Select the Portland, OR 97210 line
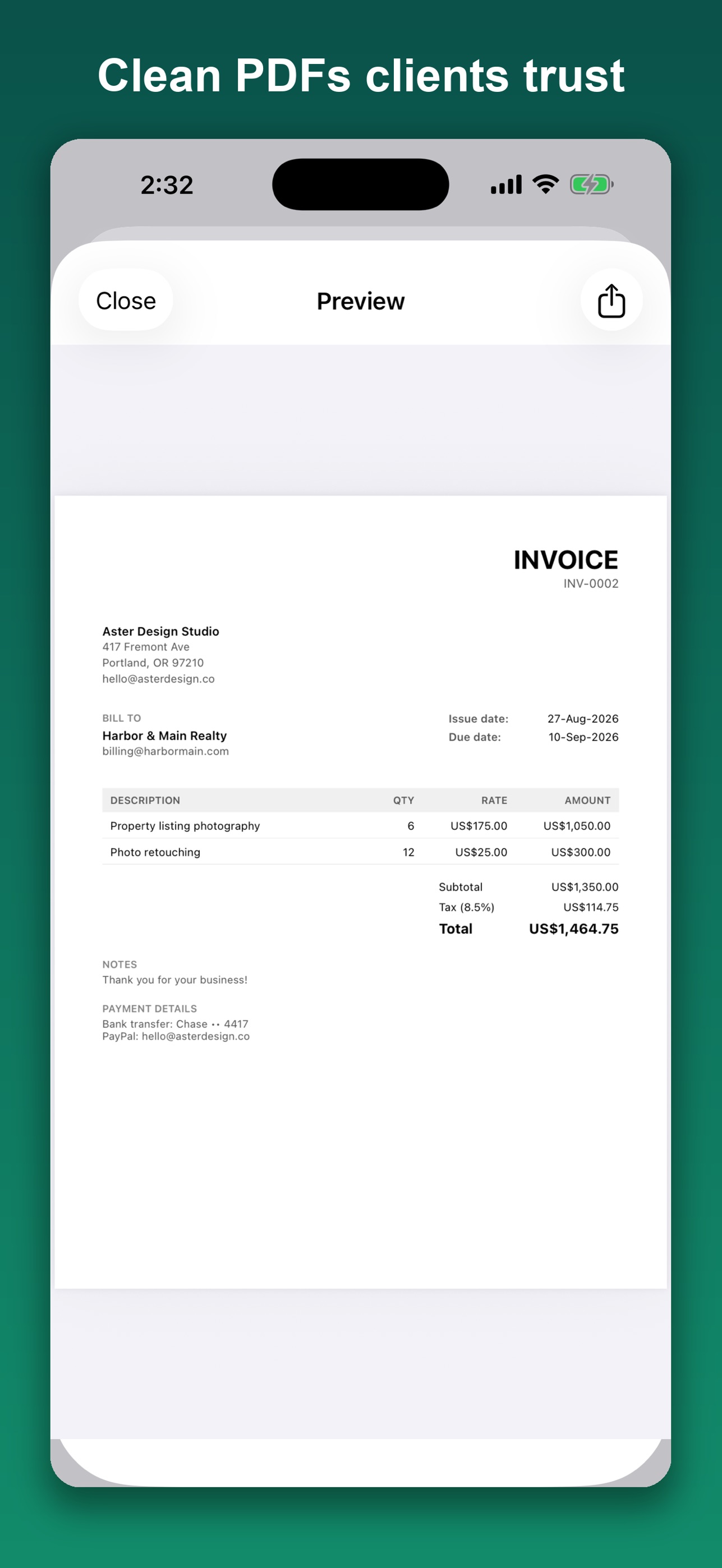 153,663
